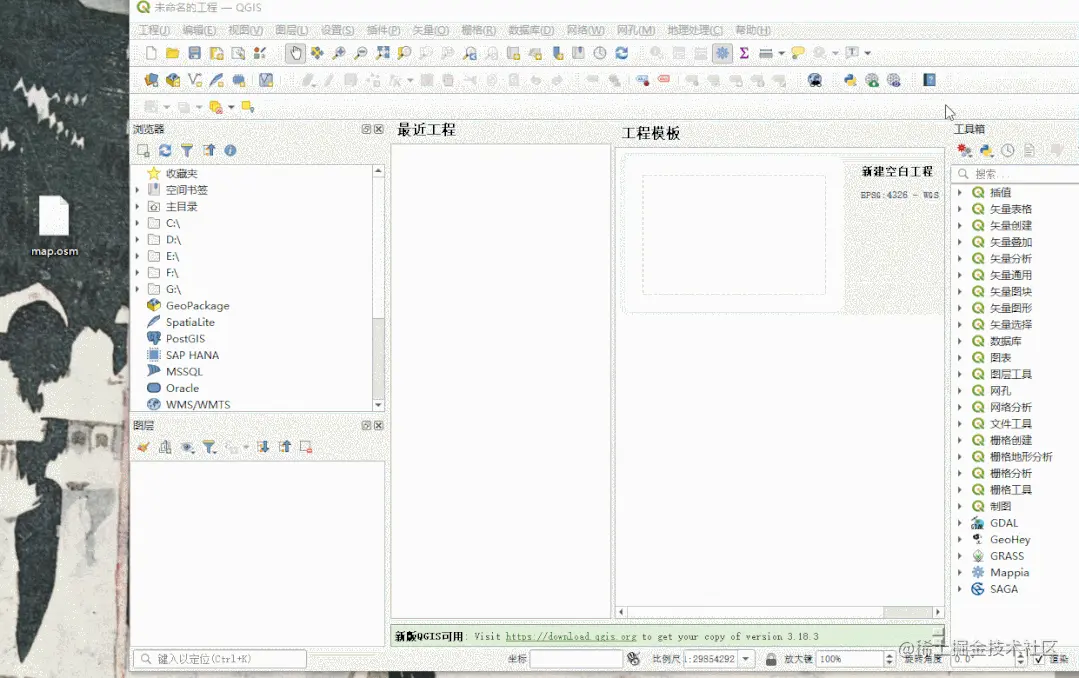Open toolbox history clock icon
This screenshot has width=1079, height=678.
[1007, 150]
